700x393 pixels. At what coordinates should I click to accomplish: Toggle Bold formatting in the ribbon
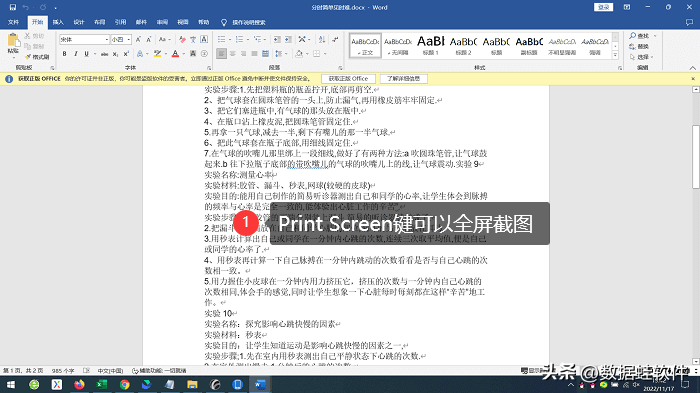point(65,54)
